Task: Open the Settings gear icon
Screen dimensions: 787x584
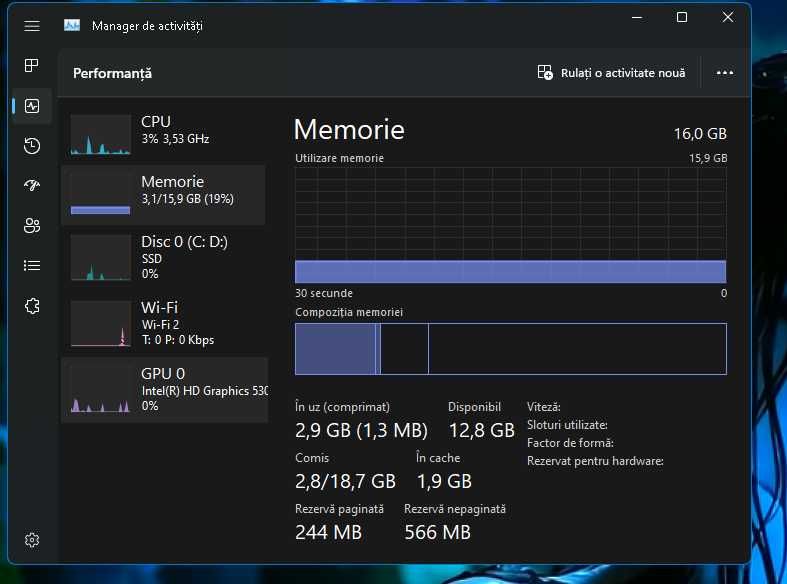Action: 32,540
